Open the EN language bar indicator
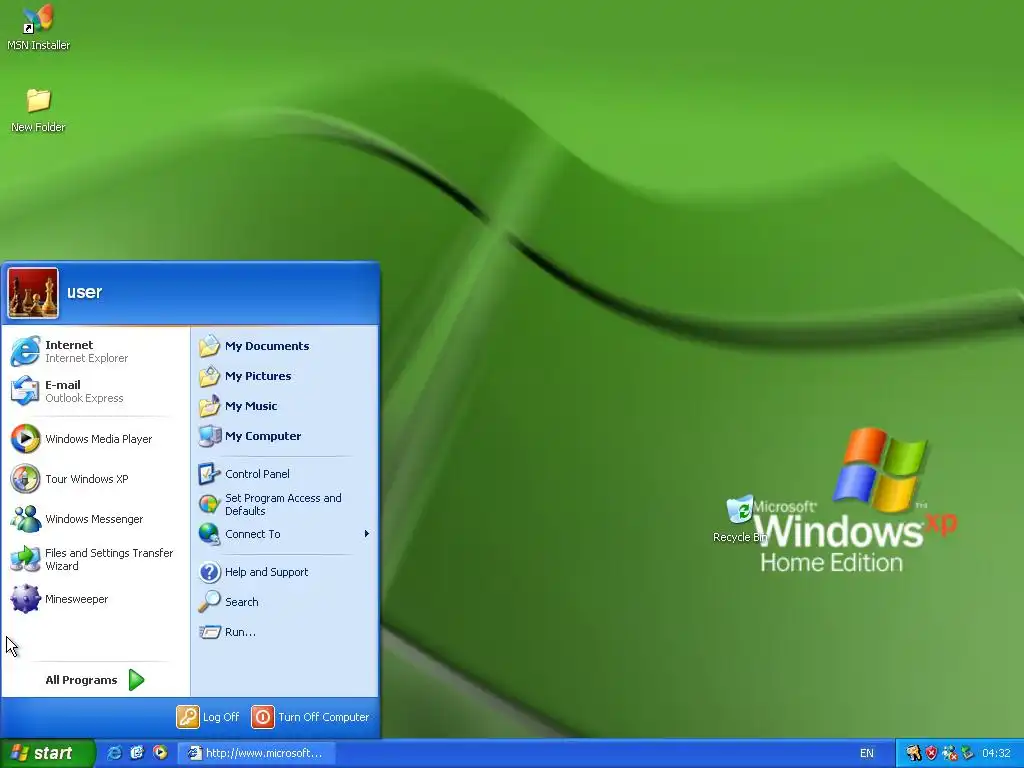This screenshot has height=768, width=1024. coord(867,753)
